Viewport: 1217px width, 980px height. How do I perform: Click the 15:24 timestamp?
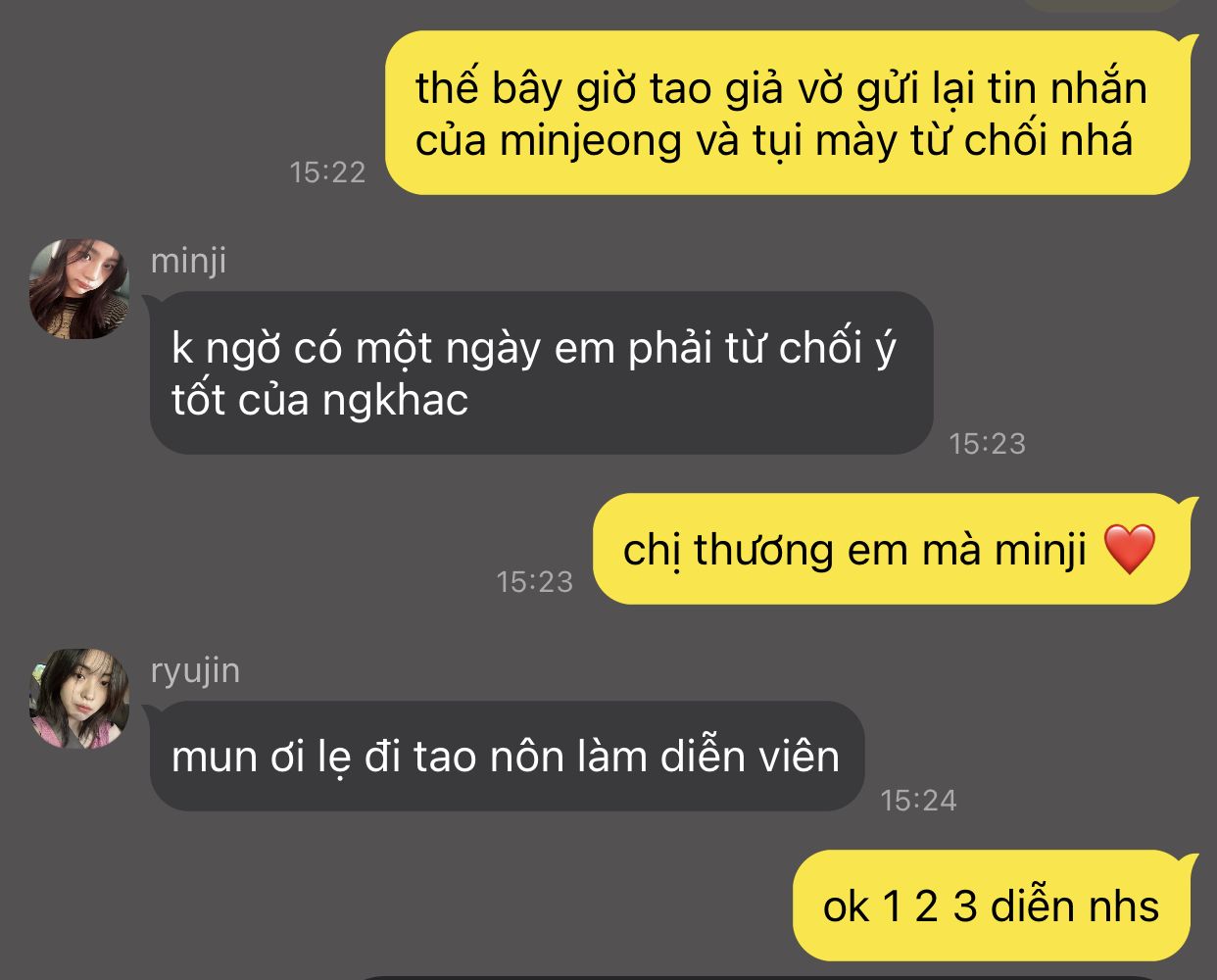tap(918, 801)
